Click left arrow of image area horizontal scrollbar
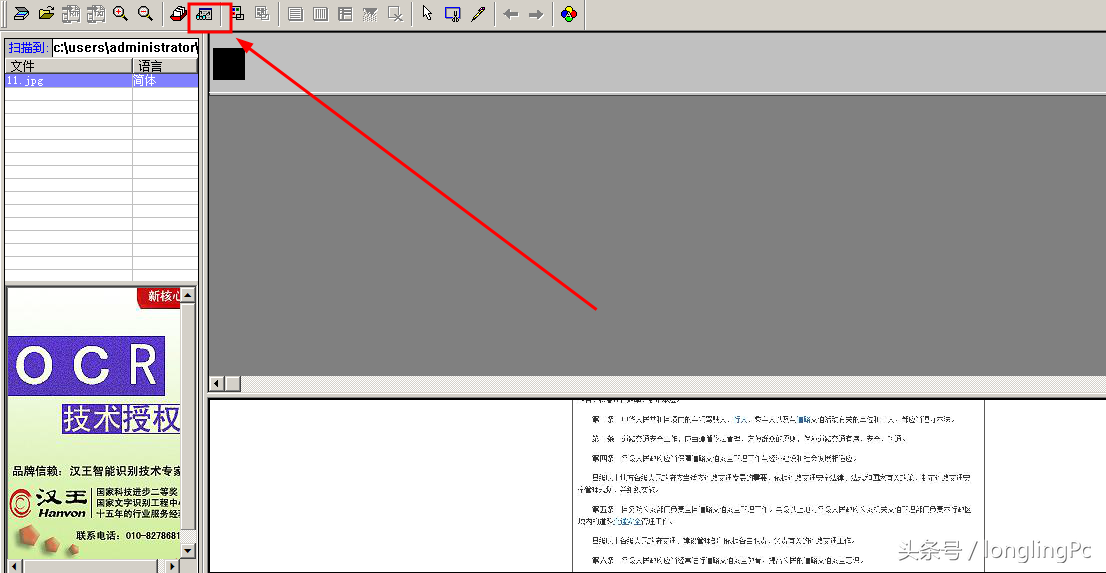 (217, 383)
